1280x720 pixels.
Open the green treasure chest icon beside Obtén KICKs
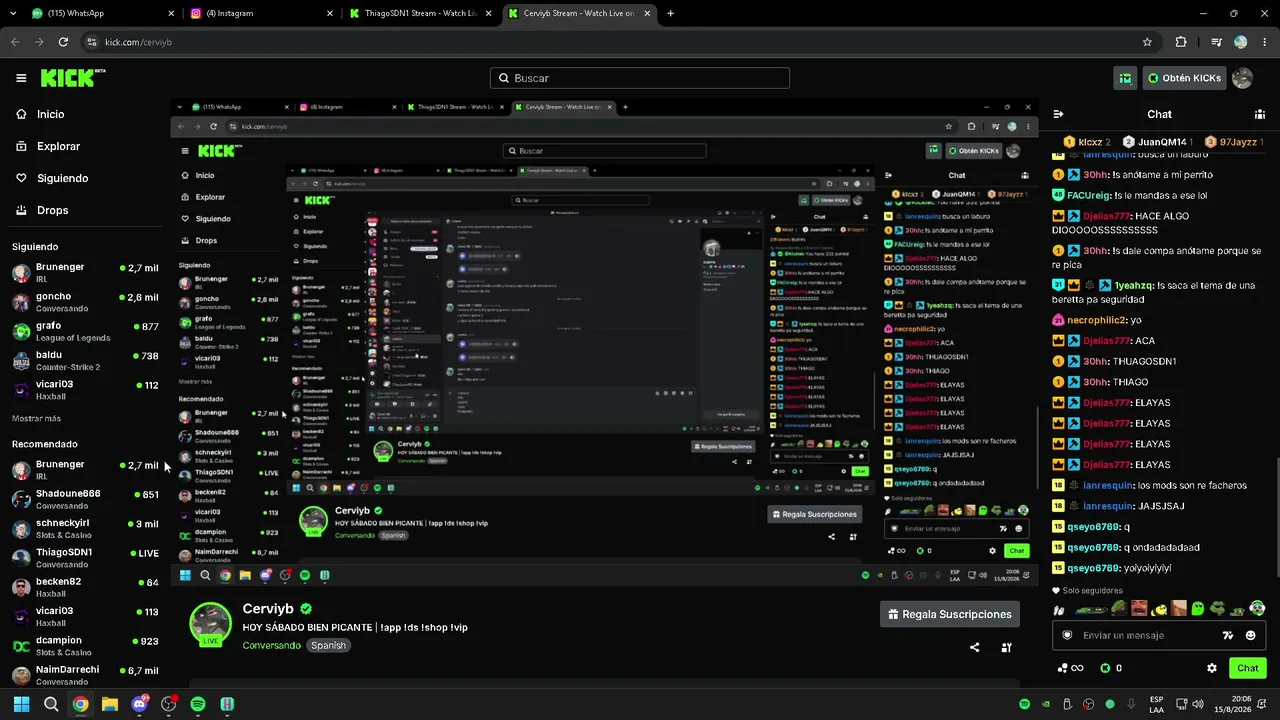click(x=1126, y=78)
